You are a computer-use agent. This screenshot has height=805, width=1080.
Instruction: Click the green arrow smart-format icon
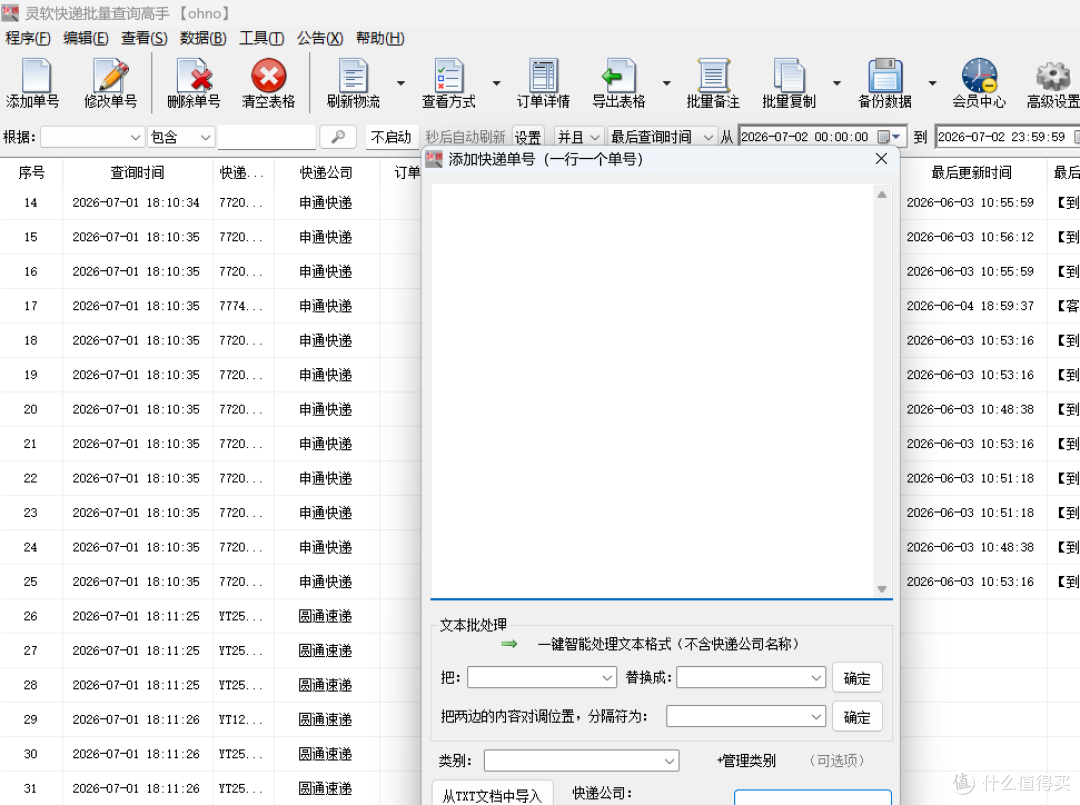(509, 644)
